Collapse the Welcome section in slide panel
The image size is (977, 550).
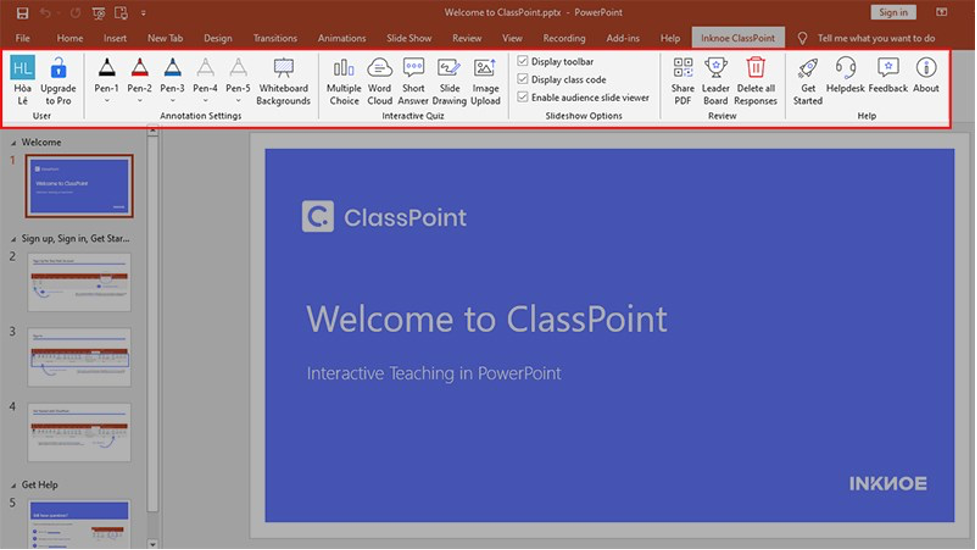pos(14,142)
